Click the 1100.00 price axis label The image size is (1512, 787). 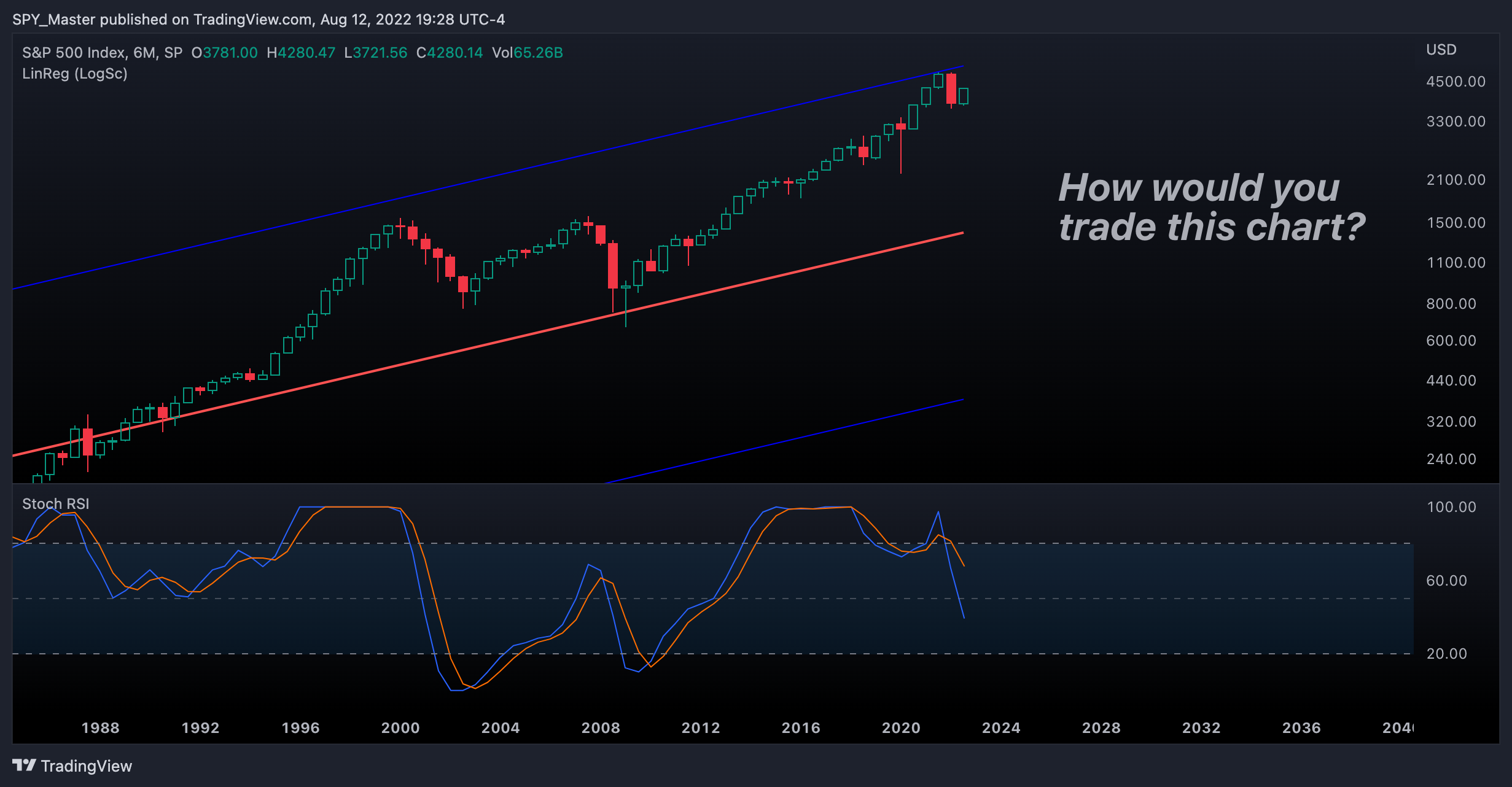(1456, 263)
